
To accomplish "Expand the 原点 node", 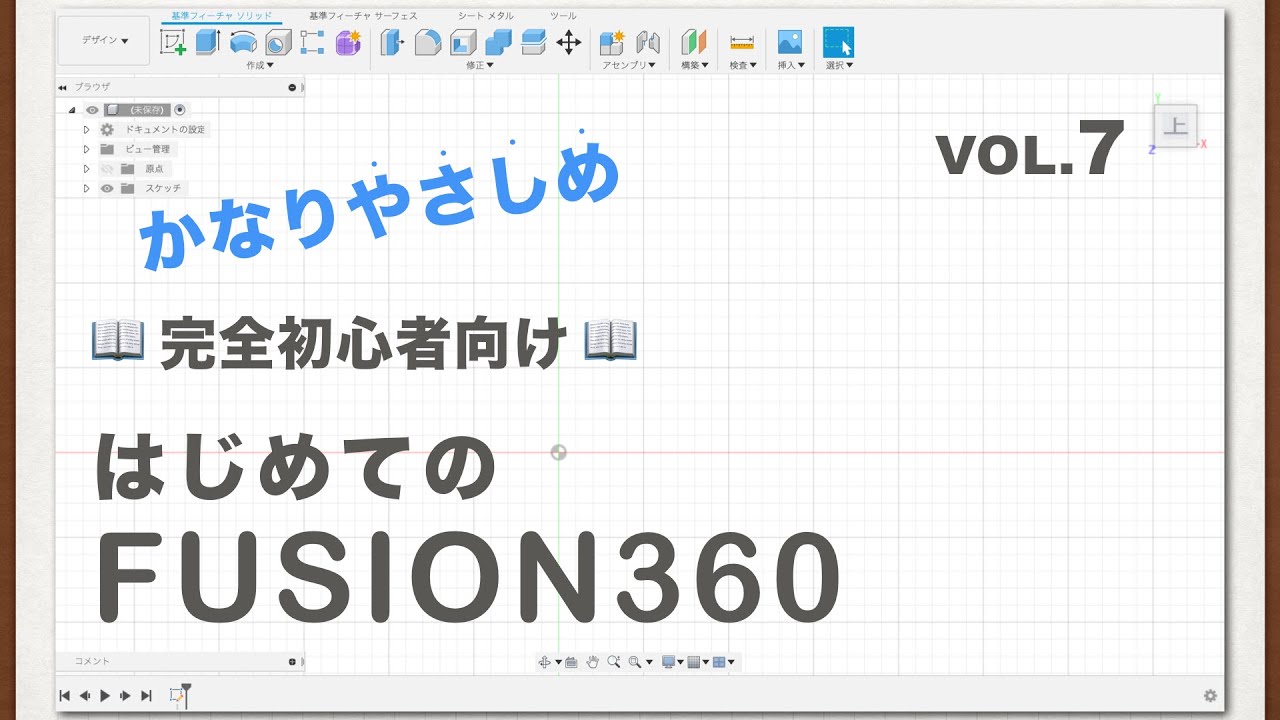I will 86,169.
